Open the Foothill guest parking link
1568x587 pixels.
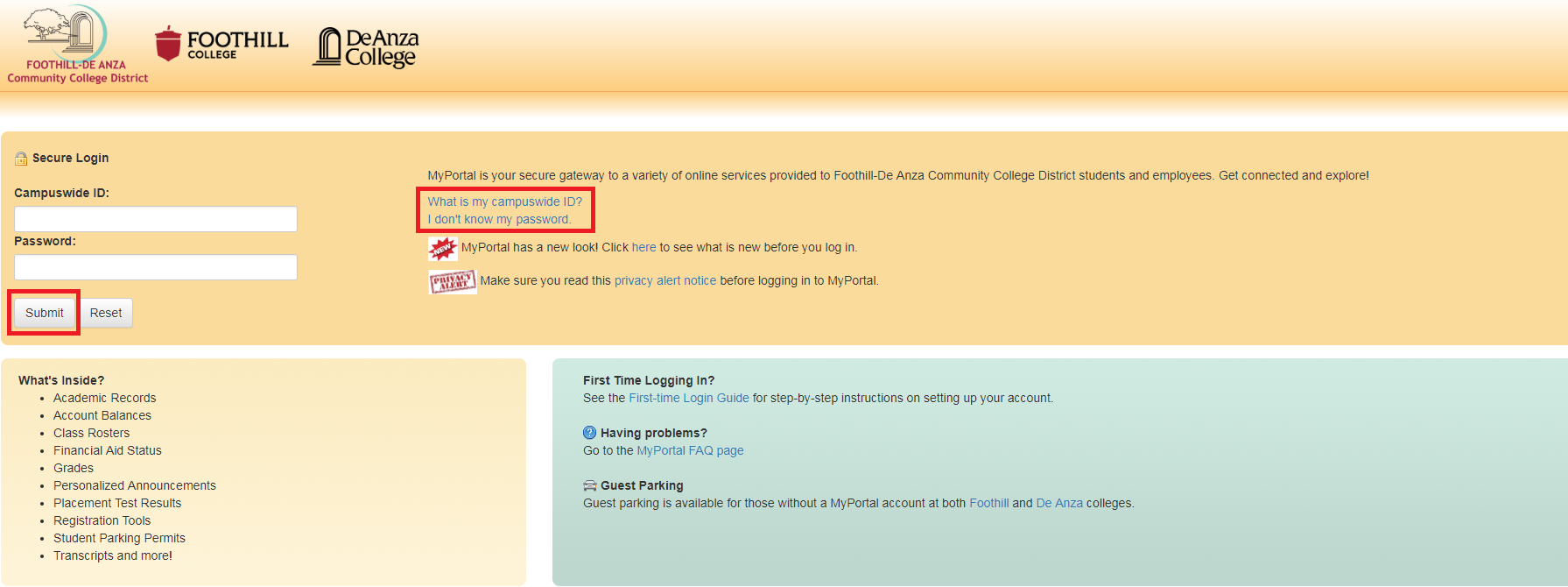click(x=988, y=503)
